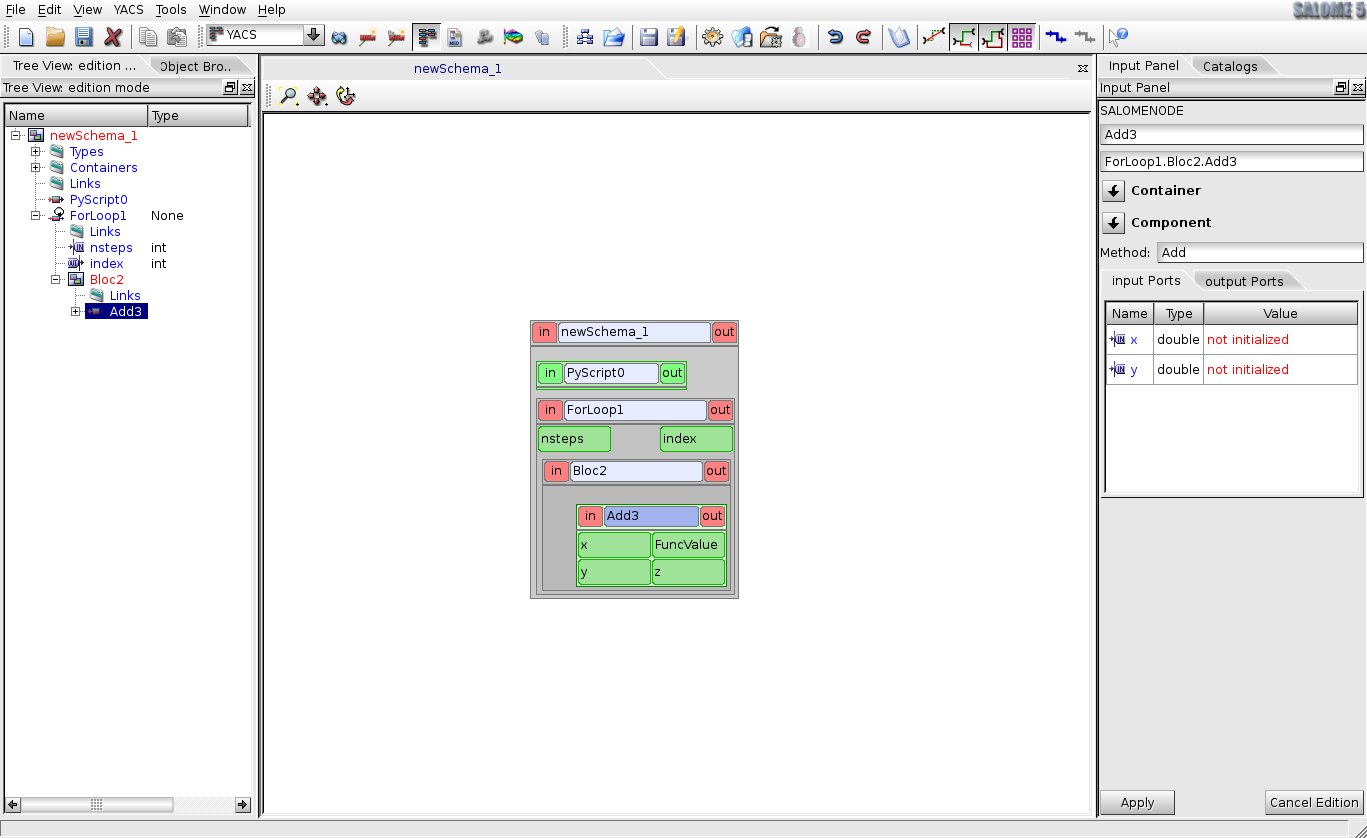The image size is (1367, 838).
Task: Click the Tree View scrollbar left arrow
Action: pos(13,804)
